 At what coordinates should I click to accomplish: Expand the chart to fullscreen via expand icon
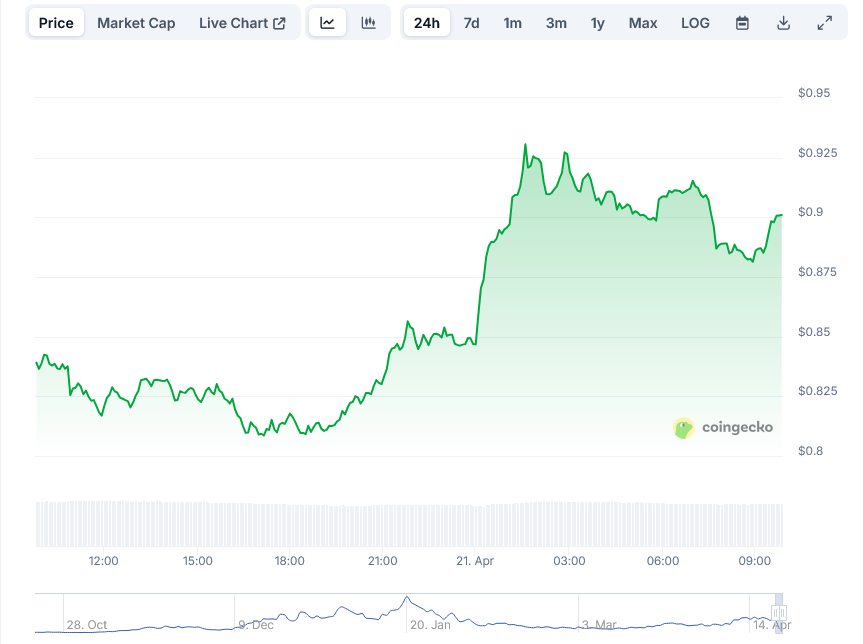pyautogui.click(x=824, y=22)
